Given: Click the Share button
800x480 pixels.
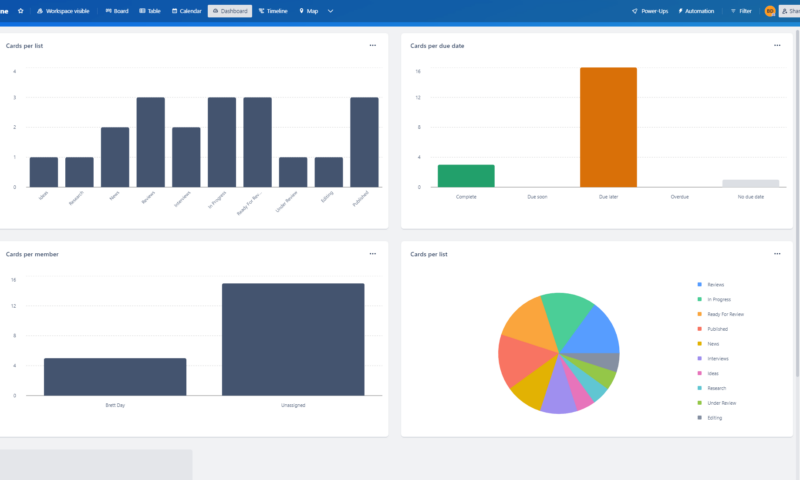Looking at the screenshot, I should tap(790, 11).
